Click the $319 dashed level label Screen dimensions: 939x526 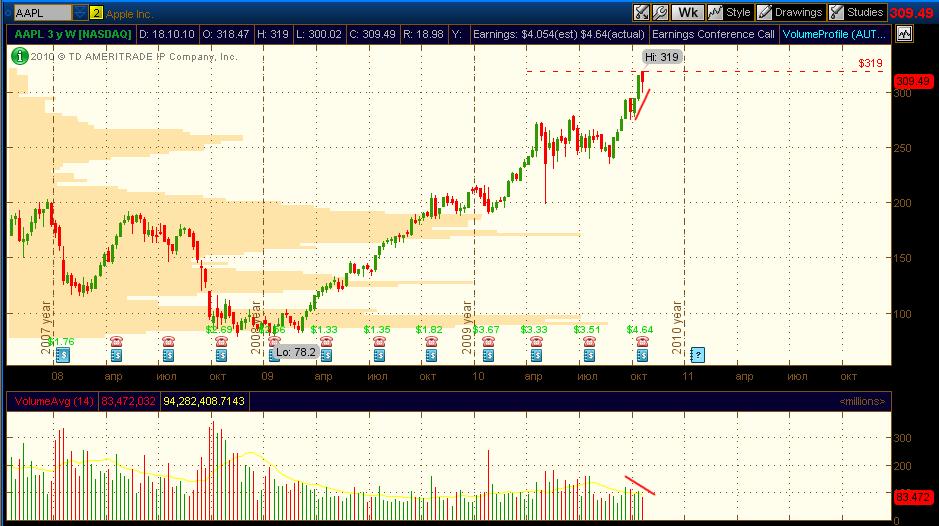coord(870,63)
